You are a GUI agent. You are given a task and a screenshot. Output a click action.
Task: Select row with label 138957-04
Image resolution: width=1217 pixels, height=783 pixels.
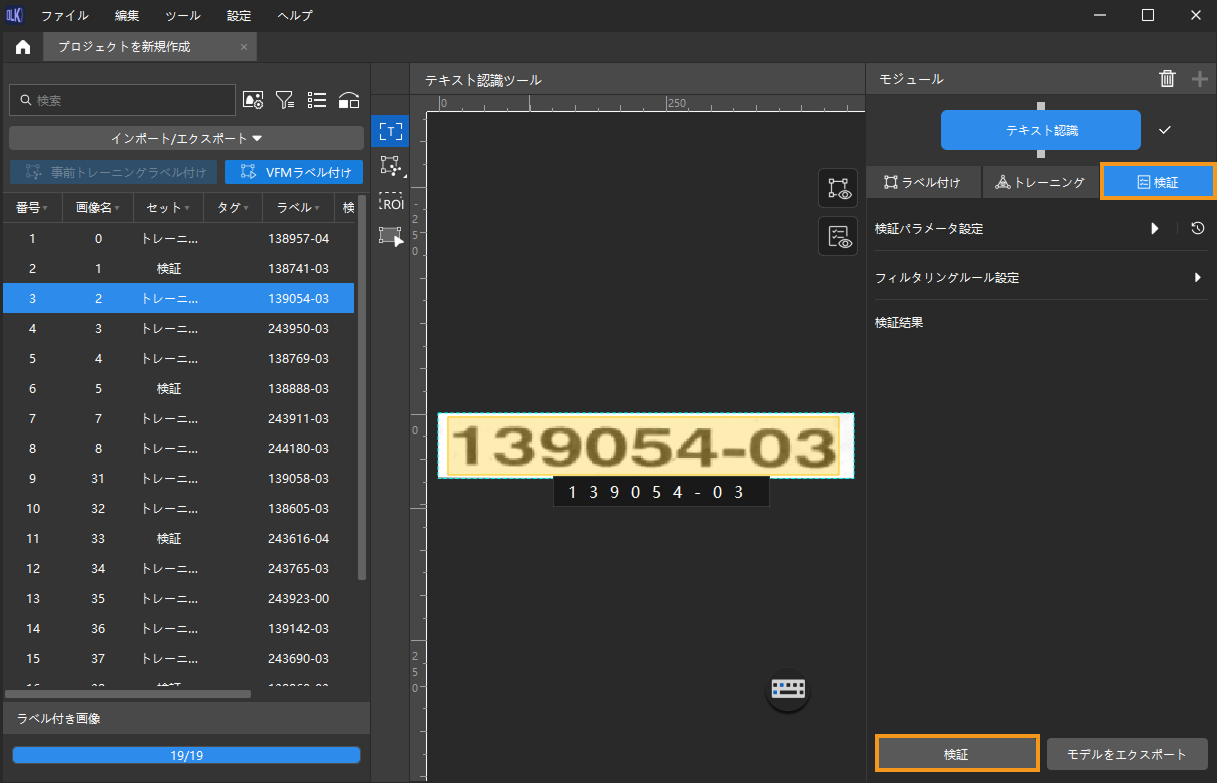(x=178, y=238)
